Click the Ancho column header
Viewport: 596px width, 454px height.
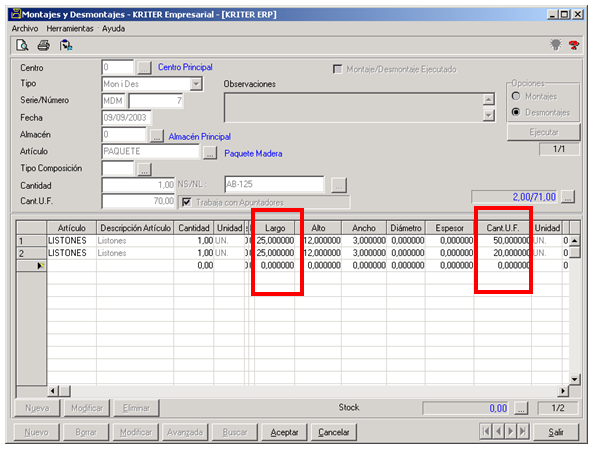[364, 228]
